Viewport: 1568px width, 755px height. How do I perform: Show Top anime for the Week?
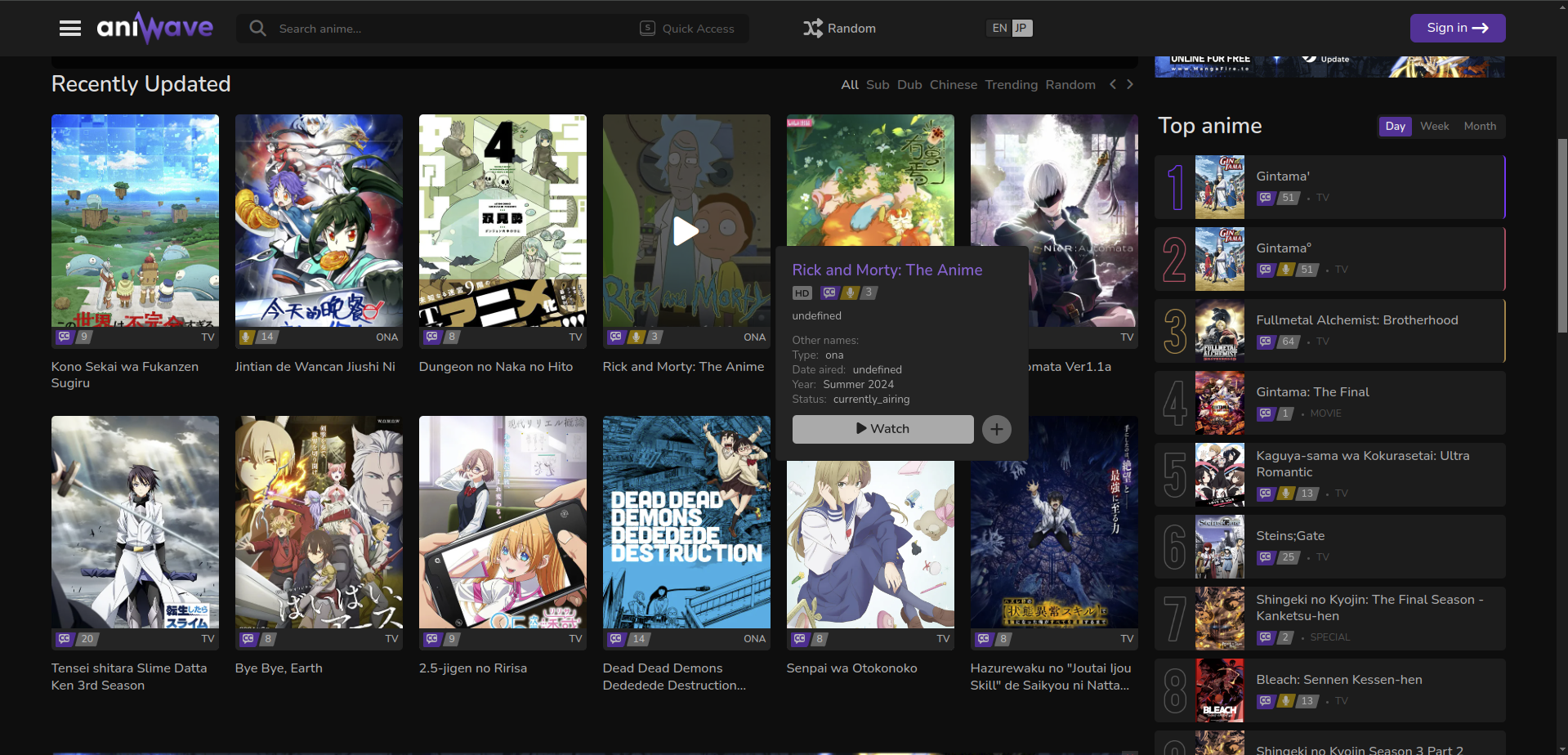(1434, 127)
